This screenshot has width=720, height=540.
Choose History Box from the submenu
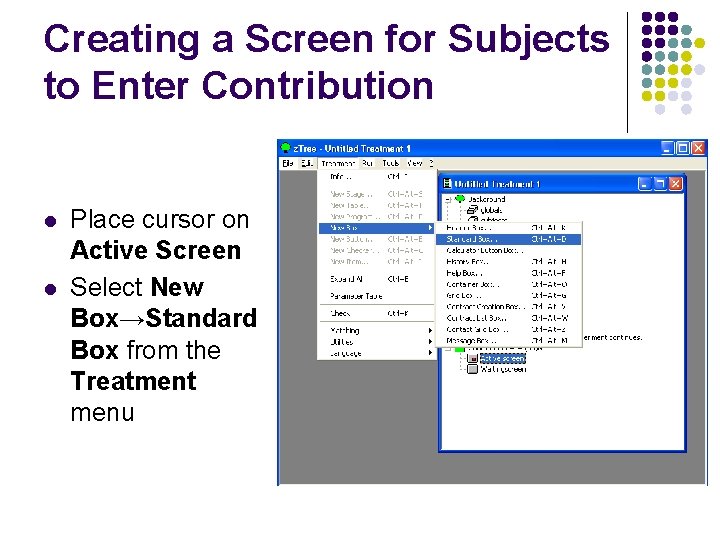(x=508, y=262)
